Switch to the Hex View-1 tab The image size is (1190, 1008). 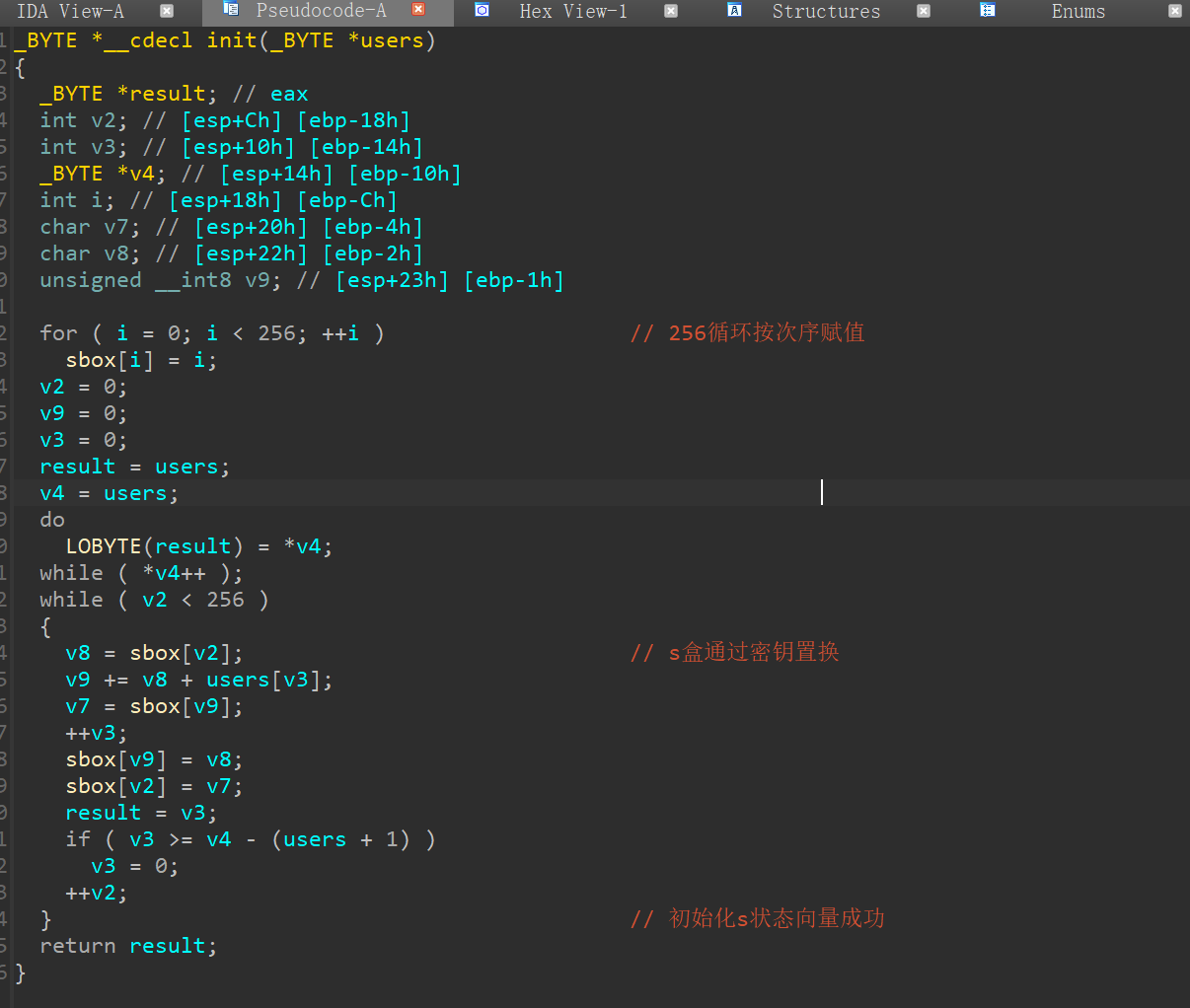[x=573, y=12]
